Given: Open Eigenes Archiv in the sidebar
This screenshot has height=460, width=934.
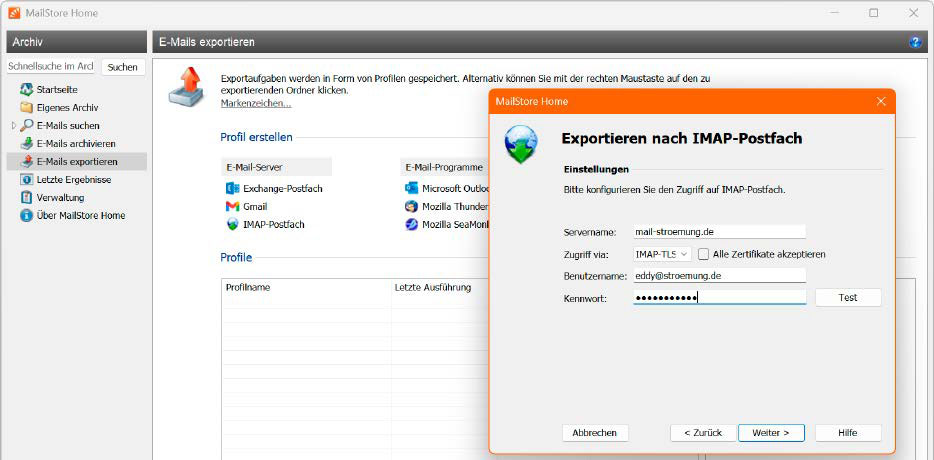Looking at the screenshot, I should 67,108.
